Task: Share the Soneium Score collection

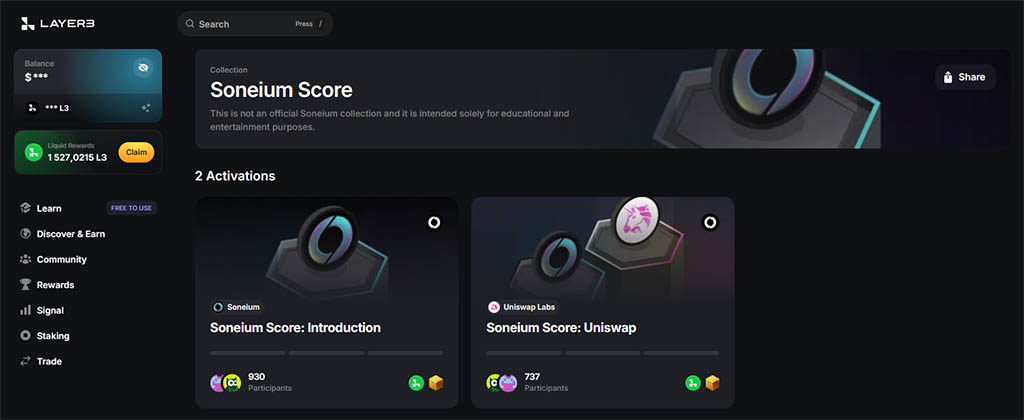Action: coord(965,77)
